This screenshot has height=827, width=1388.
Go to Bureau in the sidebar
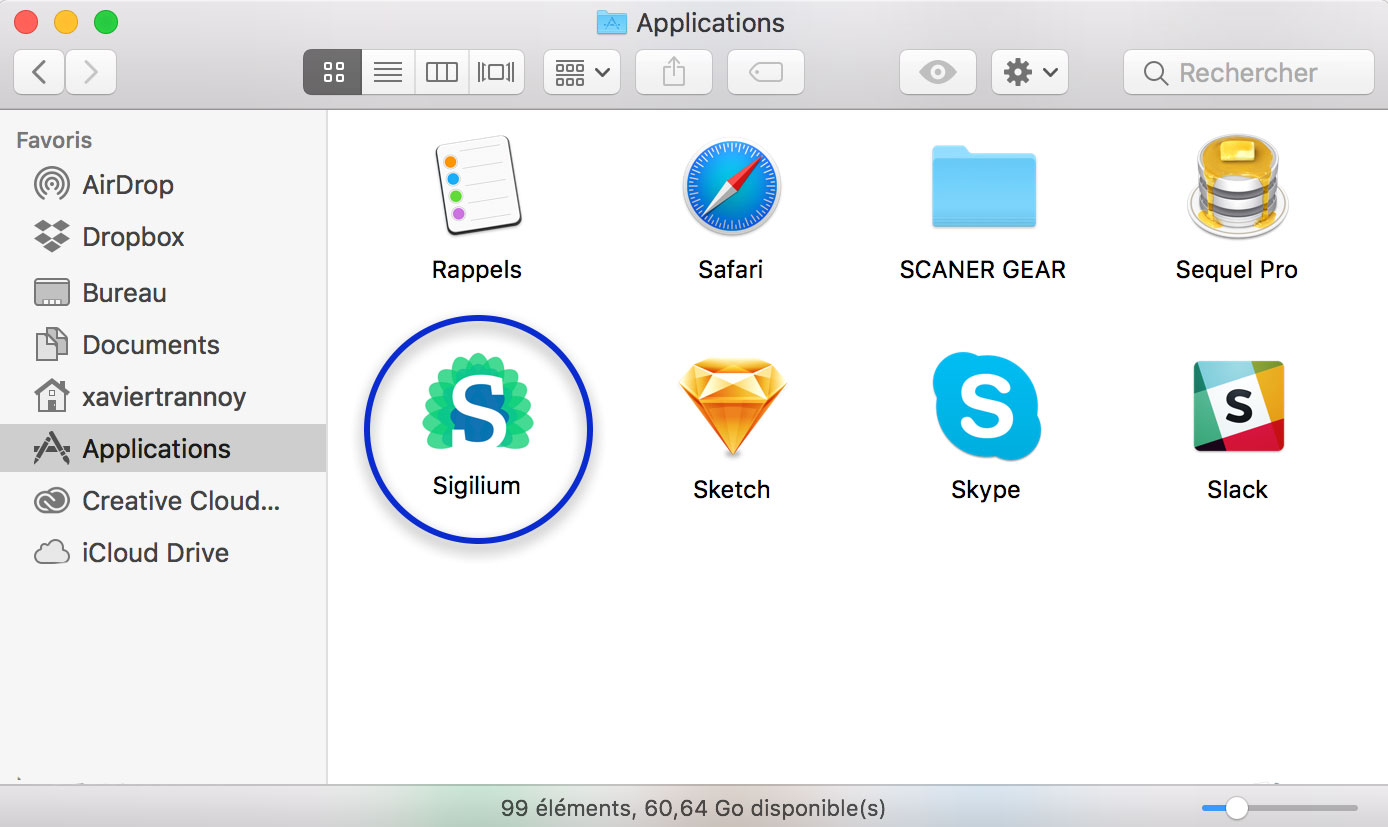[163, 293]
